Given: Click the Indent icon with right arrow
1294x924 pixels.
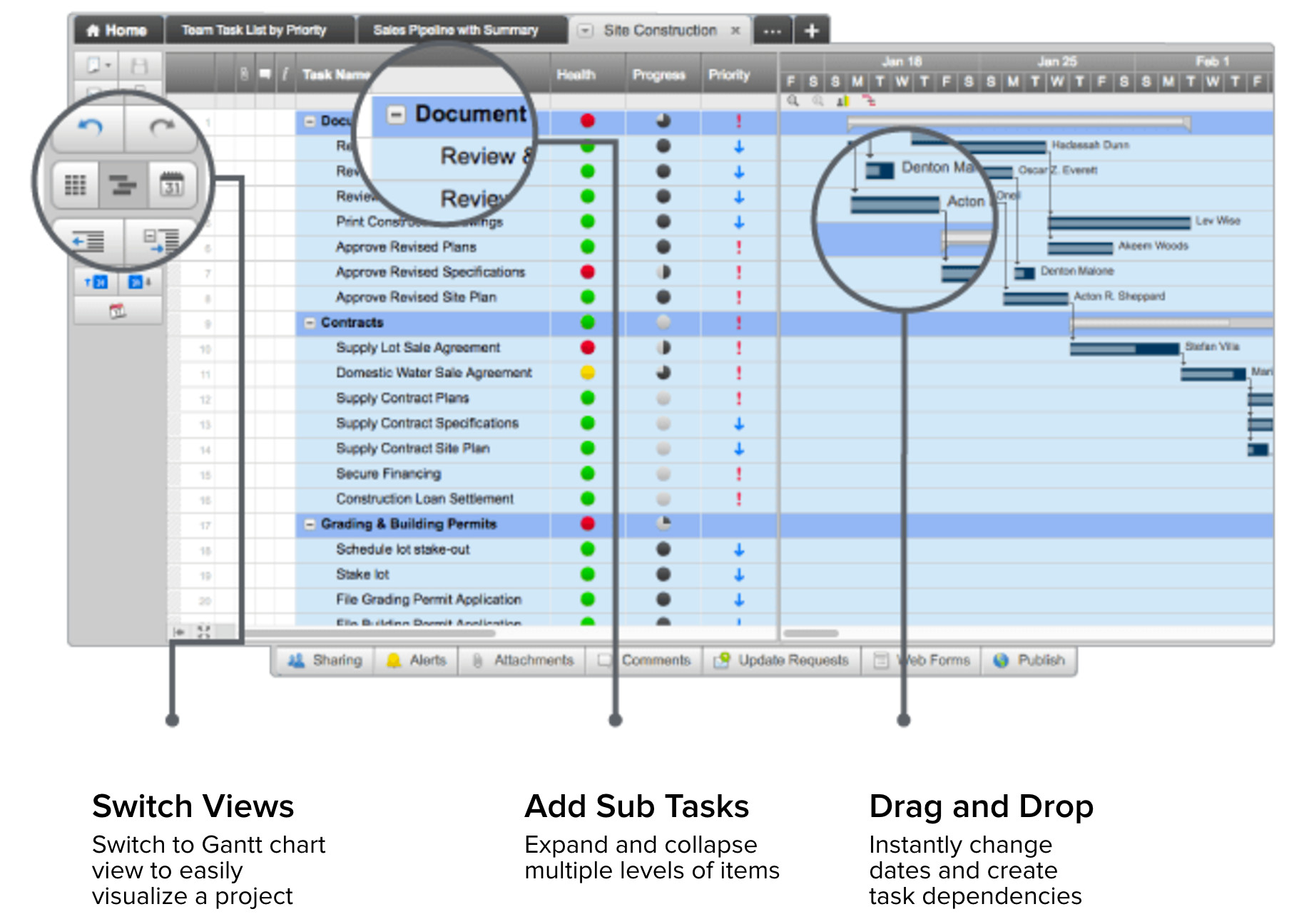Looking at the screenshot, I should pos(161,241).
